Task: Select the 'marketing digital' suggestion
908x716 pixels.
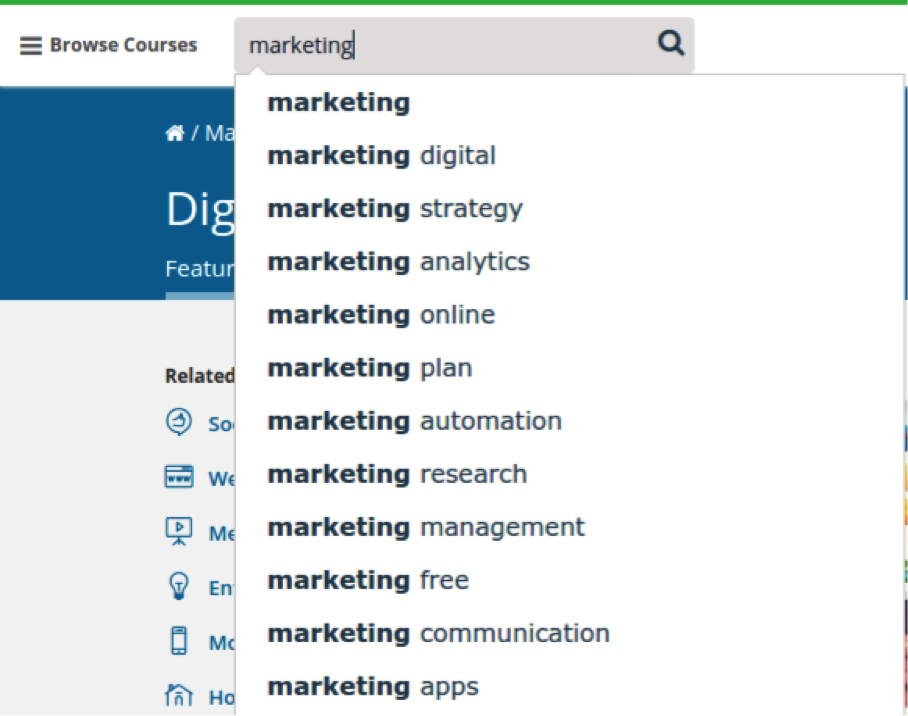Action: pos(381,155)
